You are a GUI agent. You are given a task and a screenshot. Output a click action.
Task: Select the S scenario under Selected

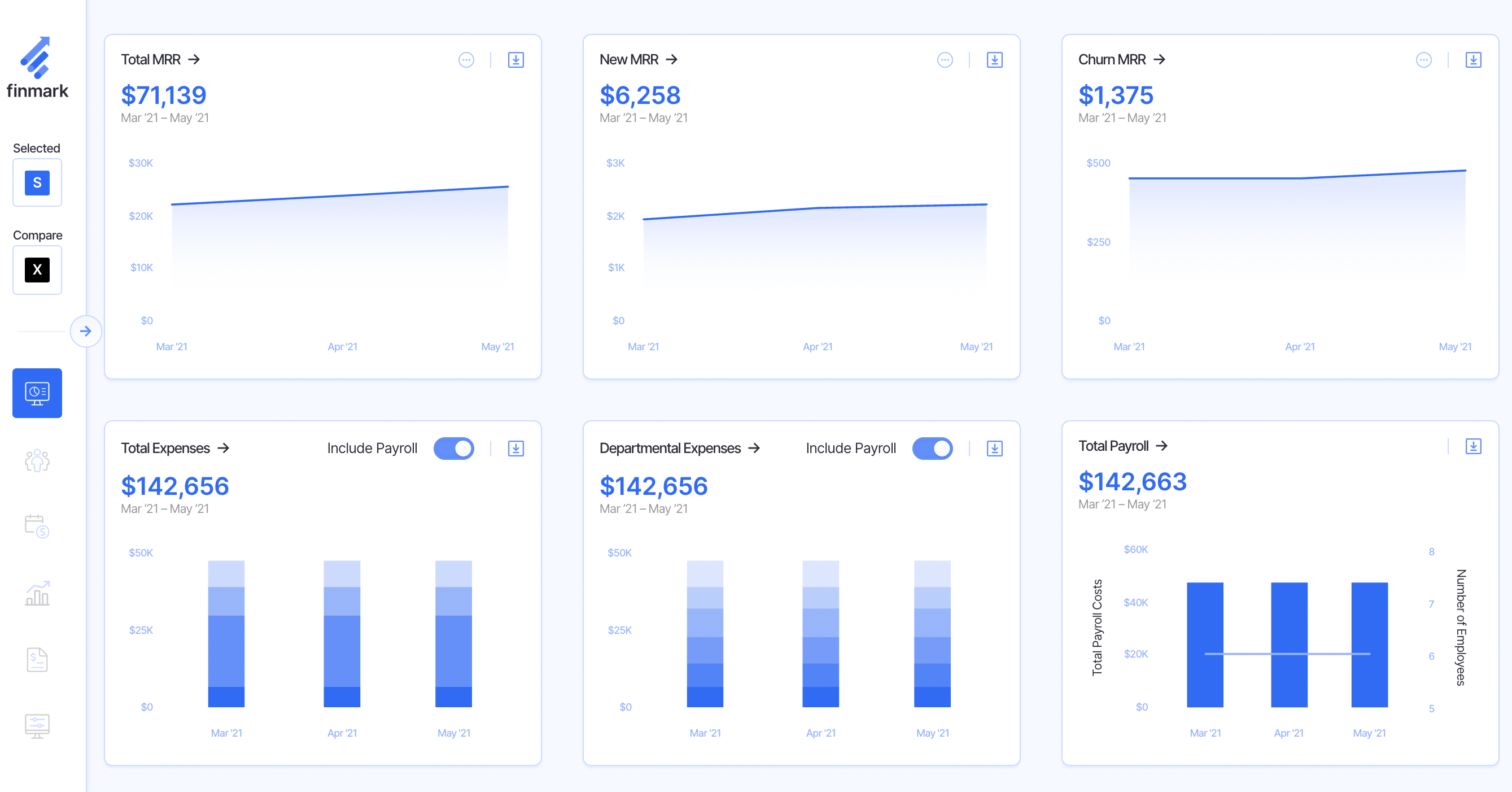click(37, 182)
